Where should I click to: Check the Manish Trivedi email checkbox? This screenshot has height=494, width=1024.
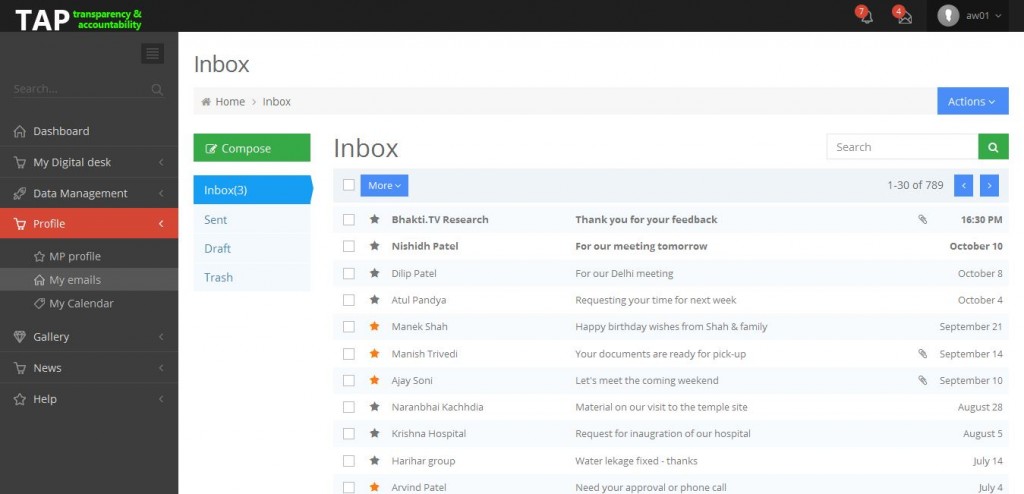tap(349, 354)
